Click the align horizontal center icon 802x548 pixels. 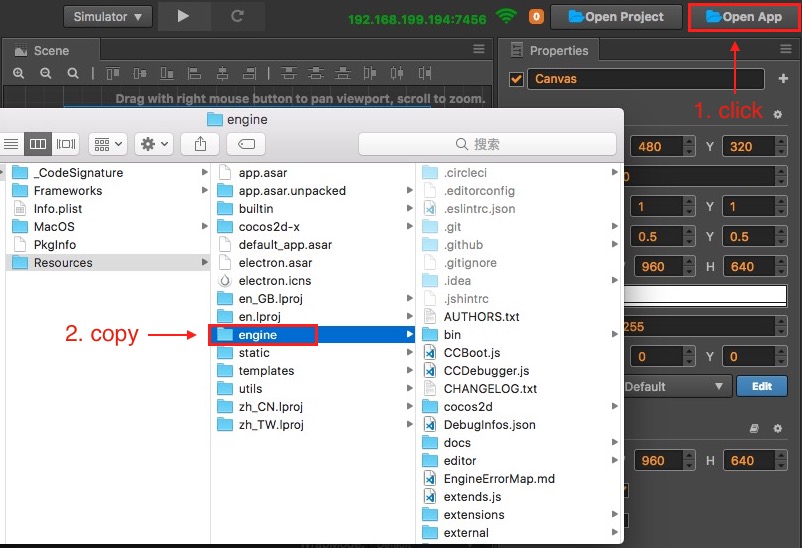point(222,74)
